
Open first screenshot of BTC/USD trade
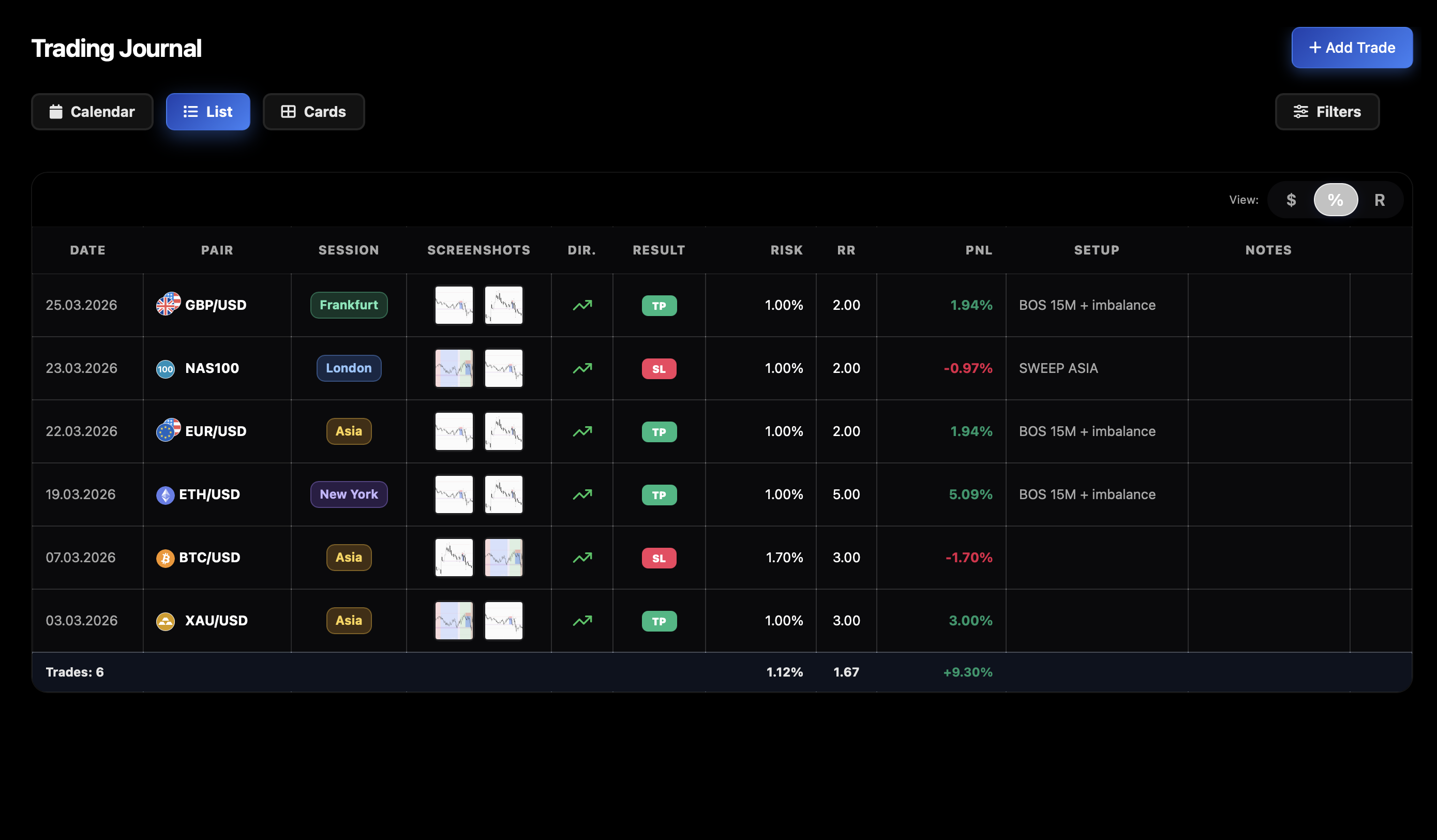coord(454,557)
